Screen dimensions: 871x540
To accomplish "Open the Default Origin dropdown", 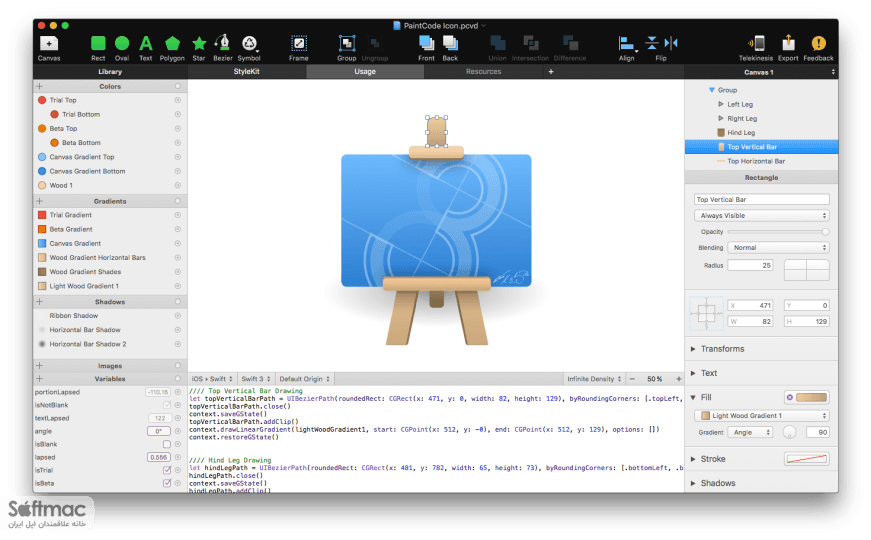I will (x=304, y=379).
